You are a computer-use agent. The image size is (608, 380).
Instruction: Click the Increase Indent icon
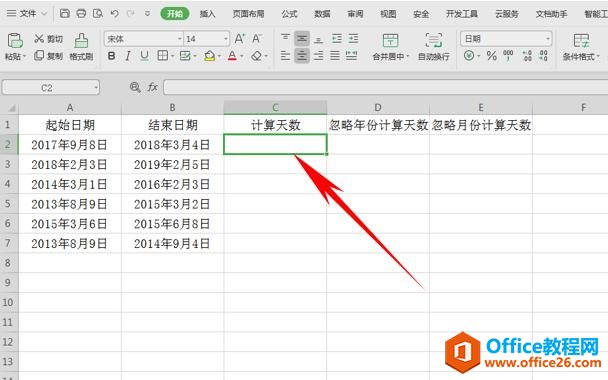(353, 38)
